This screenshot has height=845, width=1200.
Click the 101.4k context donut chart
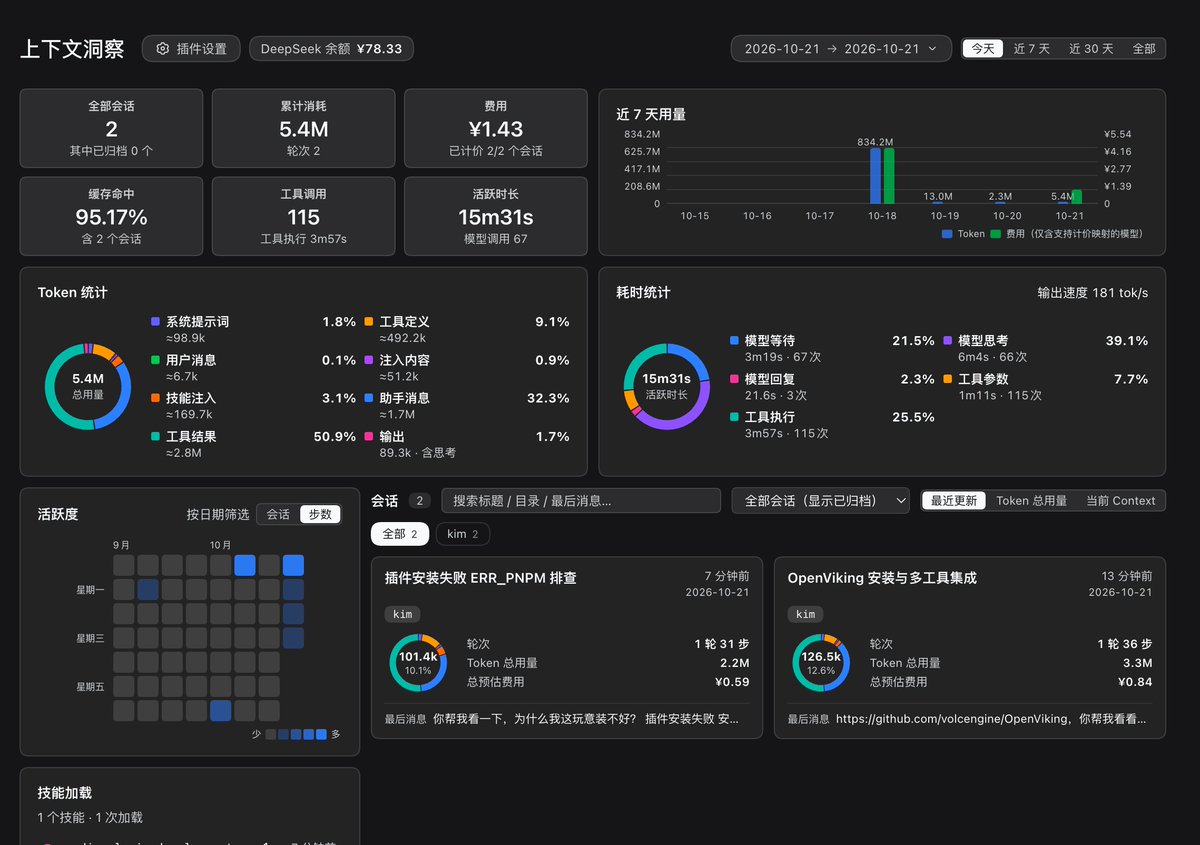[418, 662]
